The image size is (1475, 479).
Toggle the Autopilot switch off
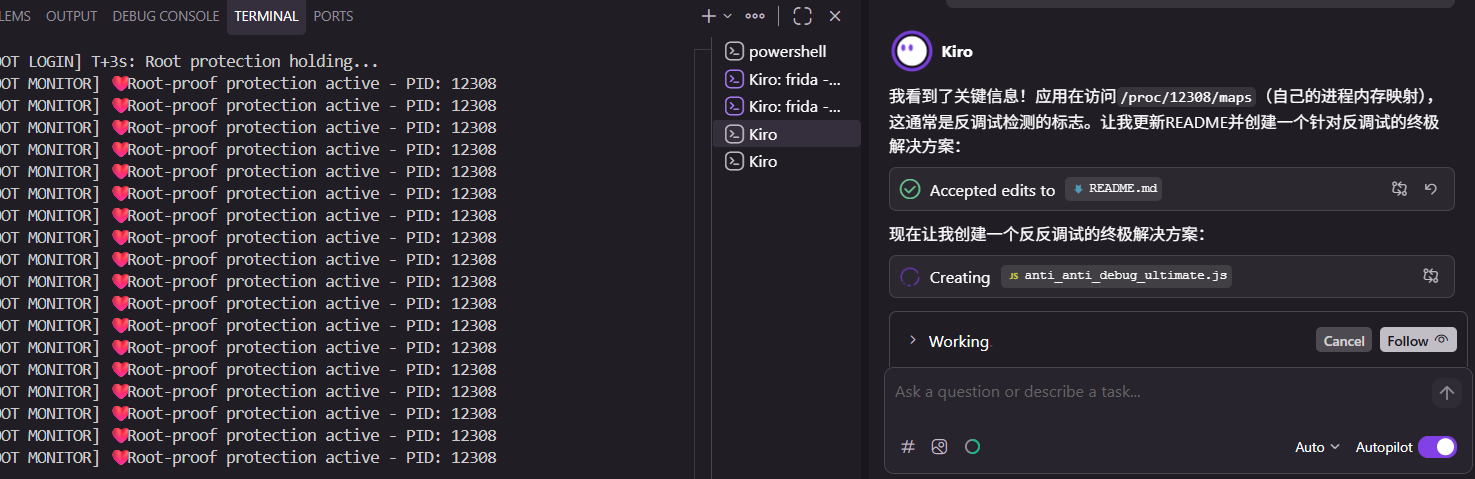tap(1437, 447)
